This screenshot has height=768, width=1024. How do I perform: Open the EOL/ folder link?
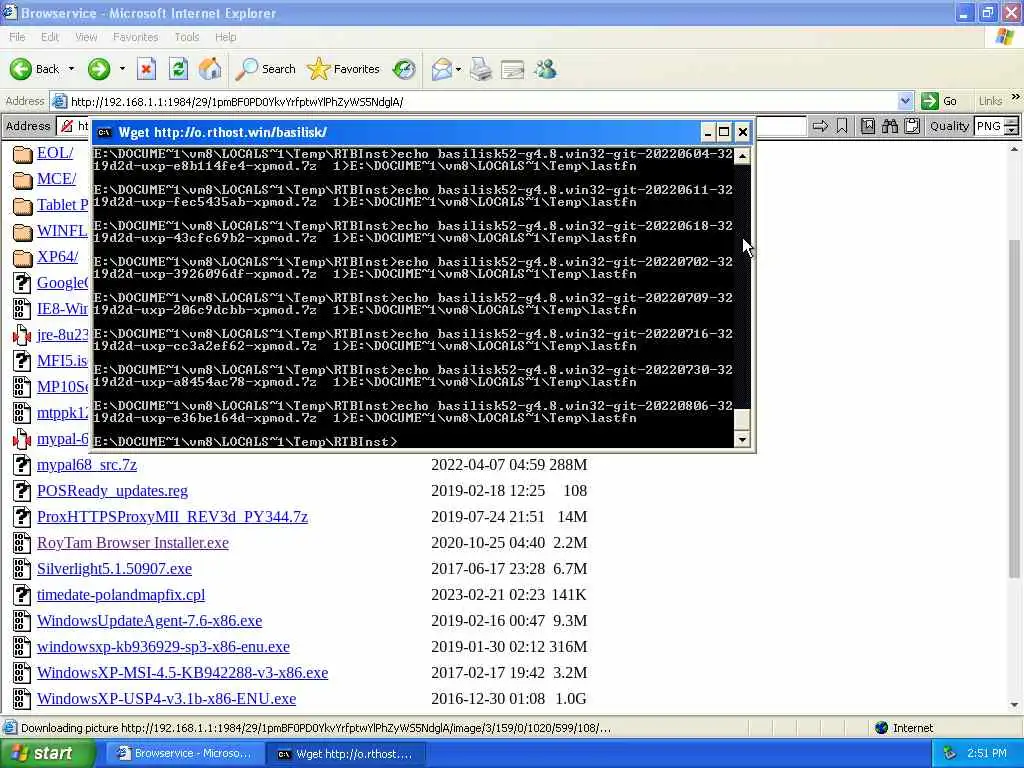(x=55, y=153)
